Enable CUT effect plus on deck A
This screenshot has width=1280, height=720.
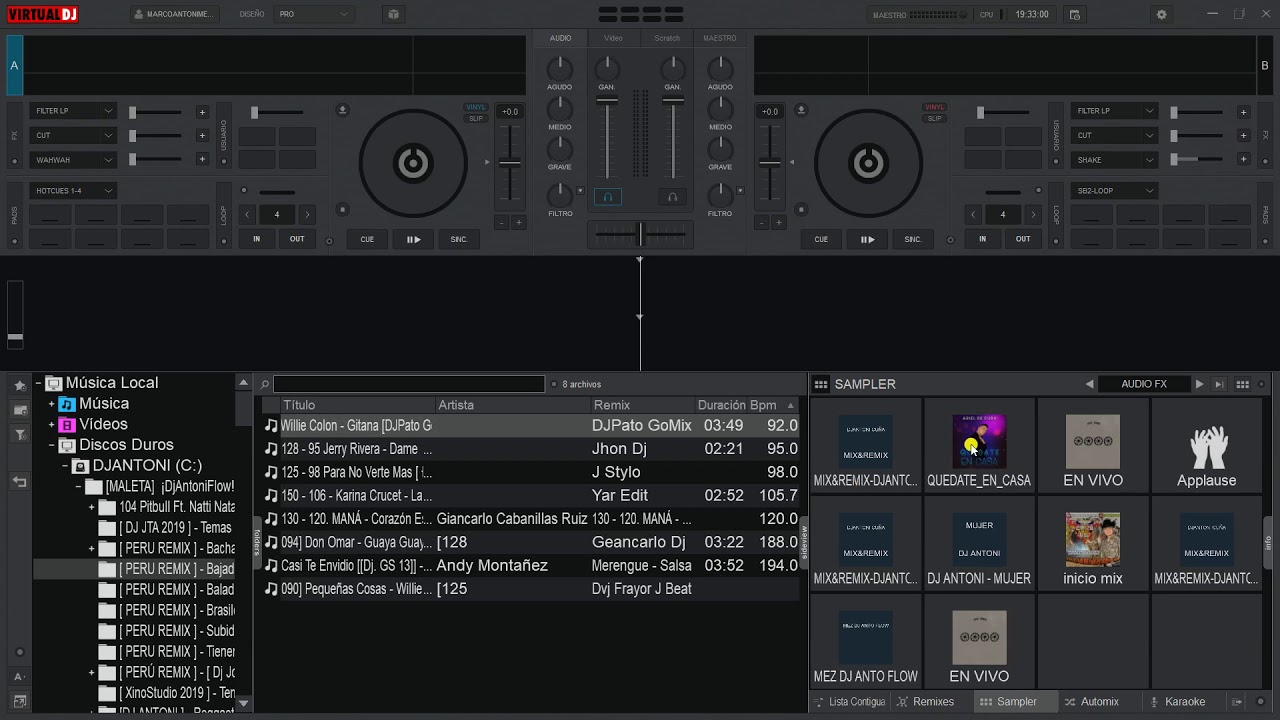202,135
